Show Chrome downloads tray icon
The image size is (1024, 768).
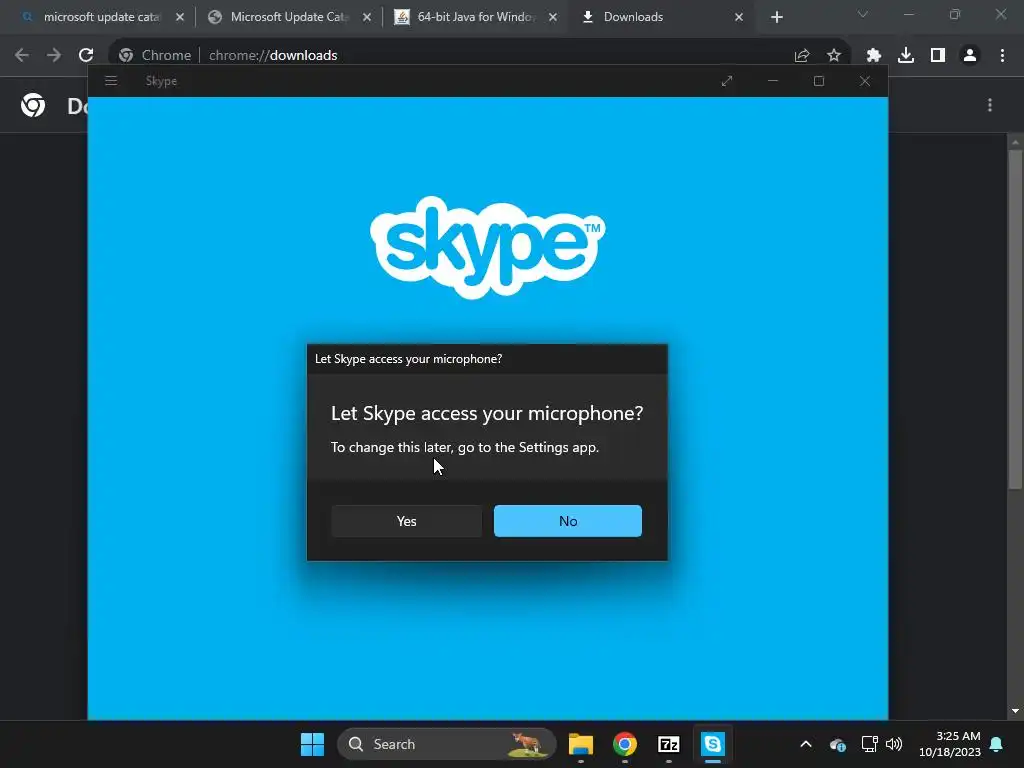[906, 56]
